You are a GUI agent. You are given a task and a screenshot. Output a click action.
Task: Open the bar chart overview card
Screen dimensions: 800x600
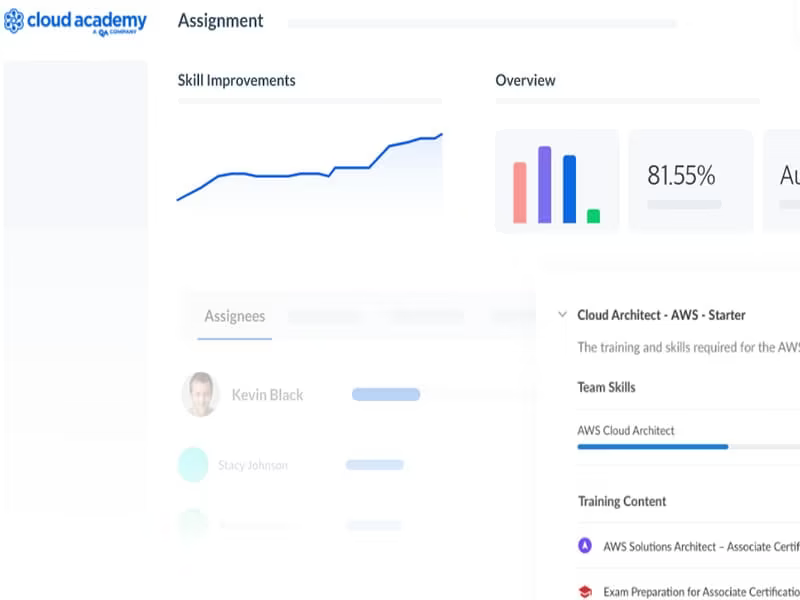(x=557, y=181)
